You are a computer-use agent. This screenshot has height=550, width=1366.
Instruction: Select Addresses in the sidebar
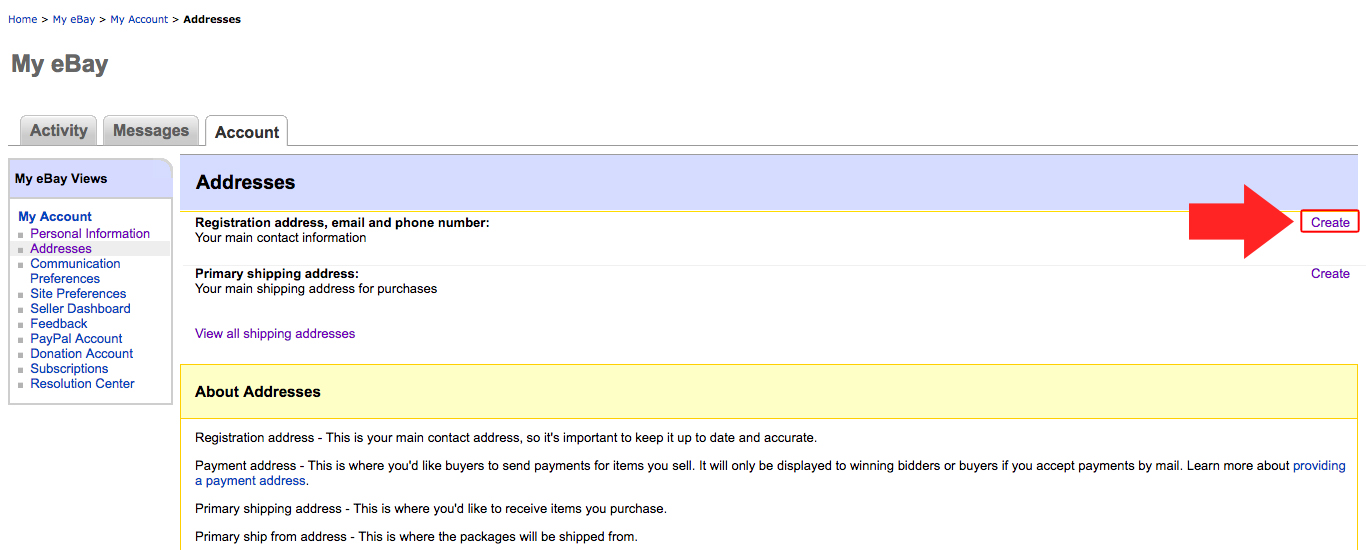click(x=61, y=249)
